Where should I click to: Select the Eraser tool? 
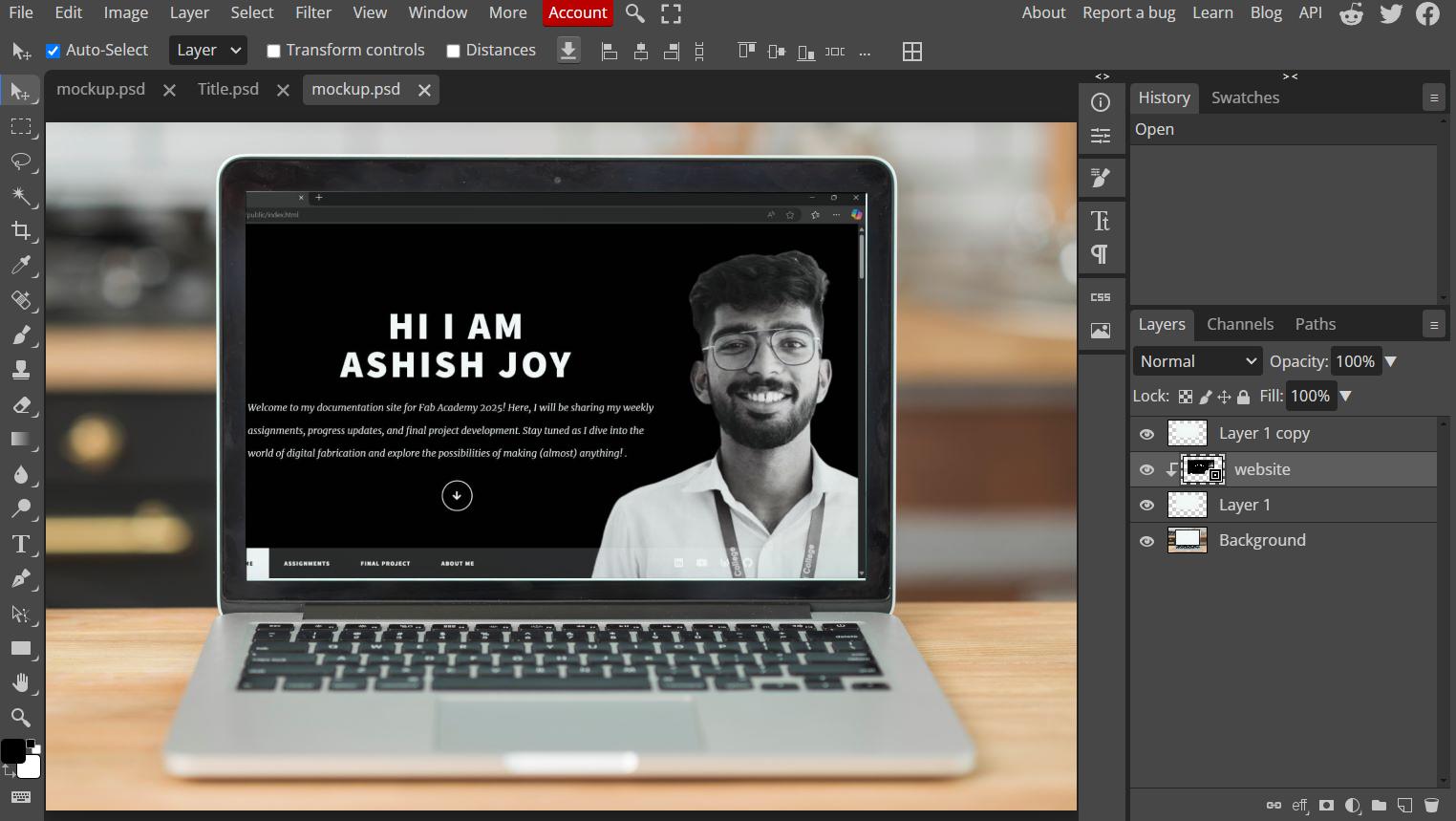[x=20, y=404]
